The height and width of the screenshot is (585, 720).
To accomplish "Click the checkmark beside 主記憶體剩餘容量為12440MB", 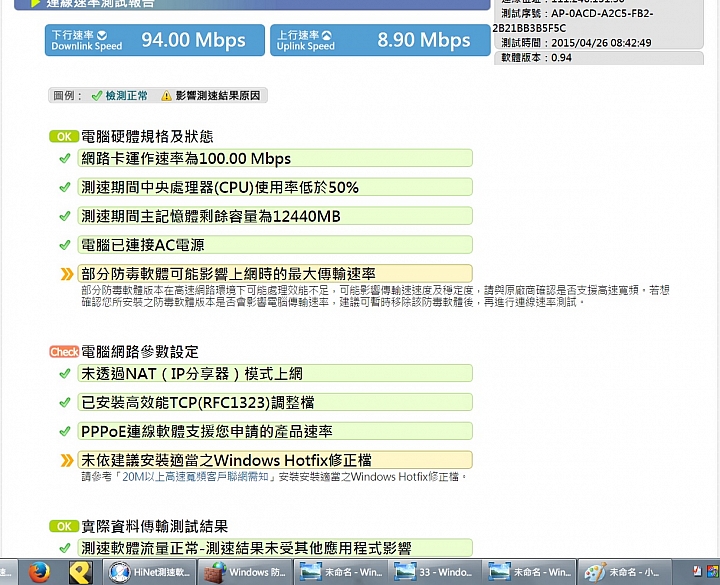I will pyautogui.click(x=65, y=216).
